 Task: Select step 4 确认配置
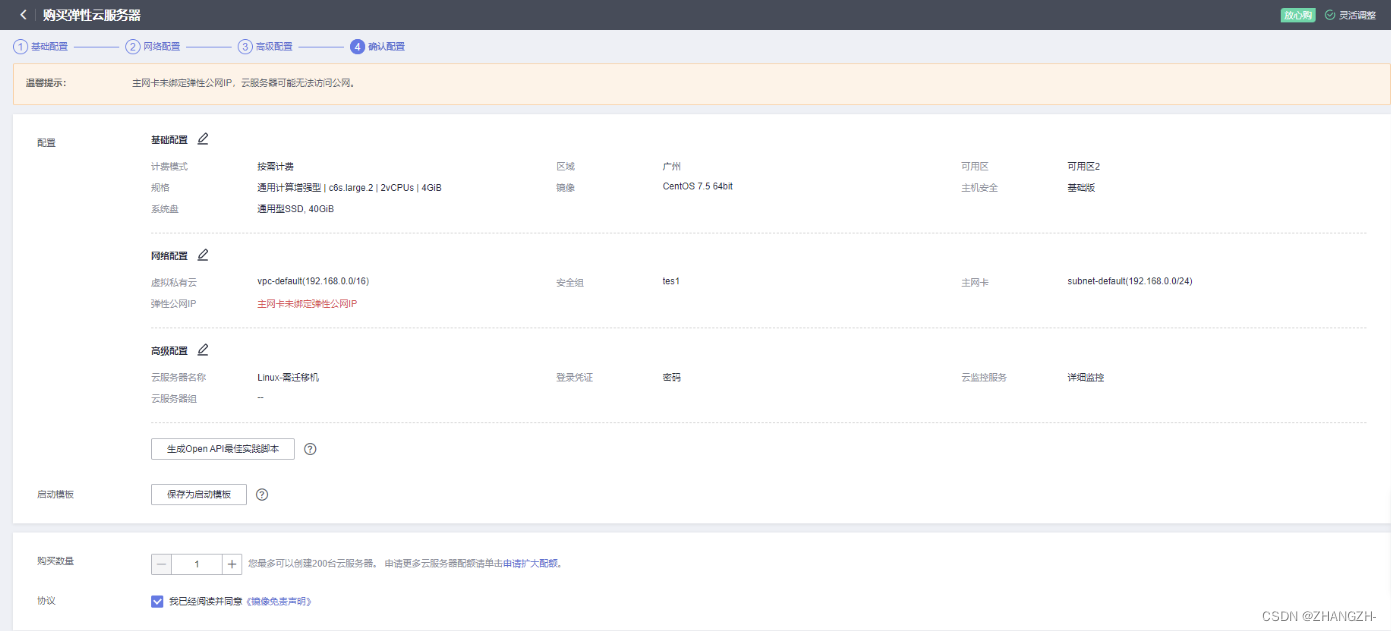378,46
